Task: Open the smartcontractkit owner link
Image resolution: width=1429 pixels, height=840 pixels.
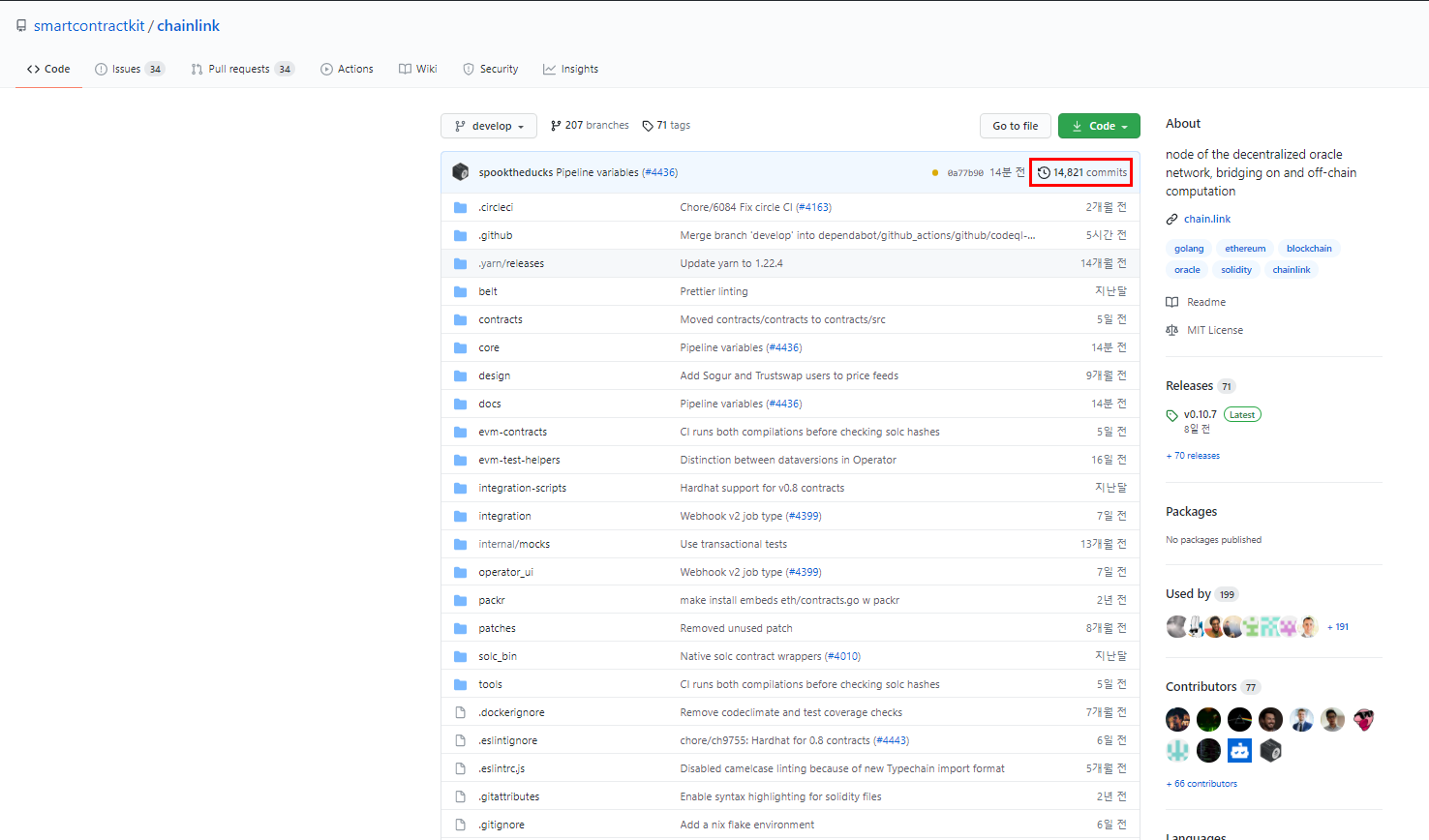Action: [89, 26]
